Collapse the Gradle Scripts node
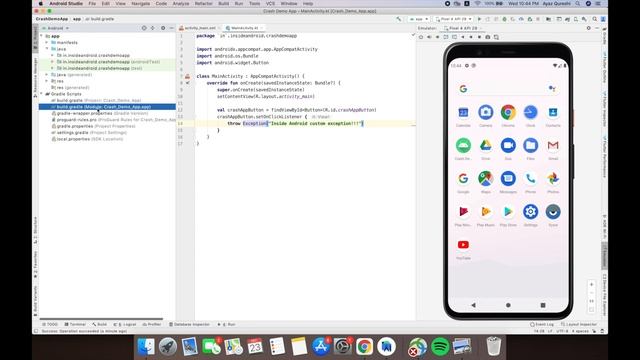The height and width of the screenshot is (360, 640). (x=42, y=94)
